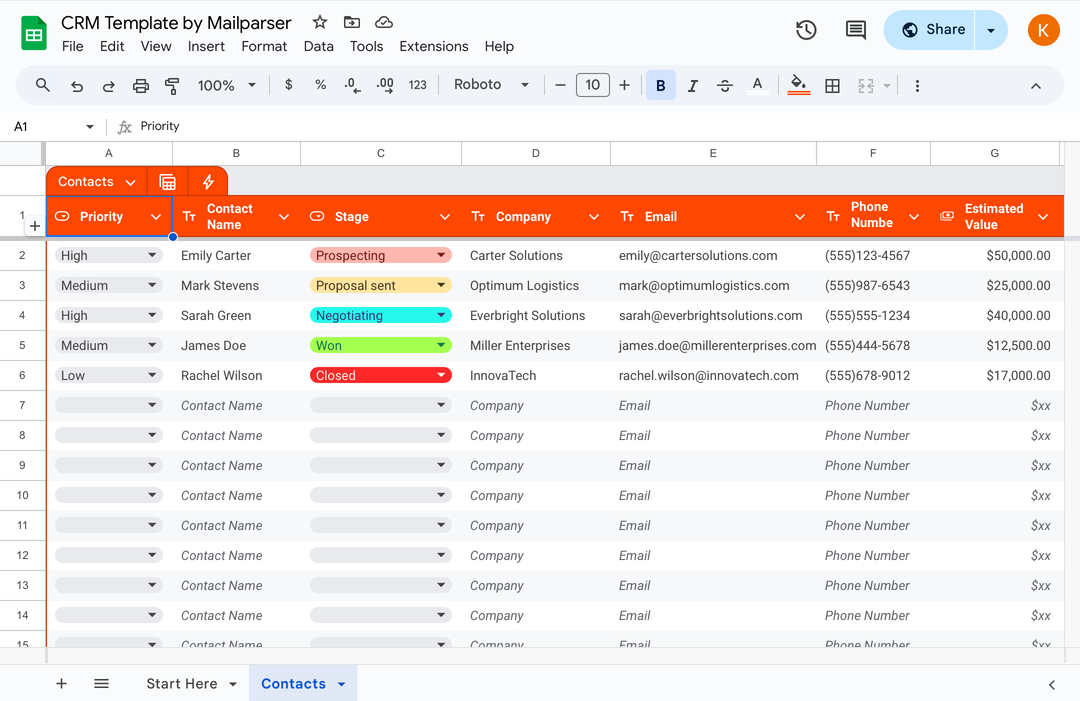The width and height of the screenshot is (1080, 701).
Task: Collapse side panel arrow at bottom right
Action: (1052, 684)
